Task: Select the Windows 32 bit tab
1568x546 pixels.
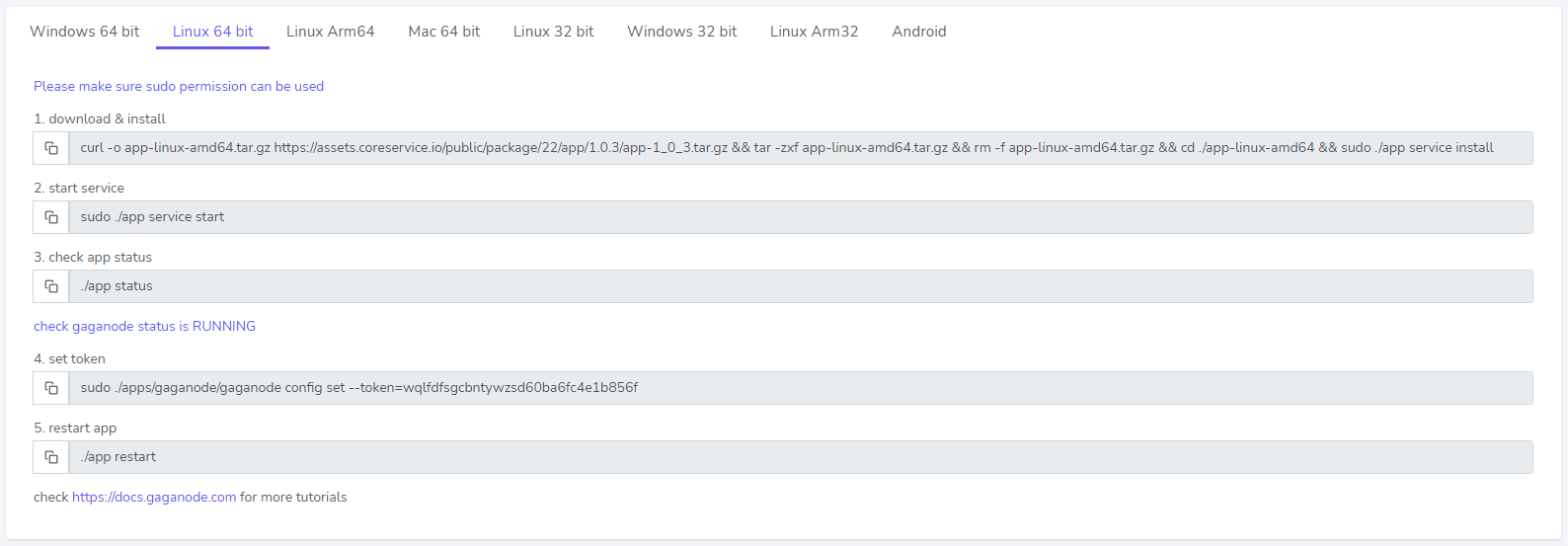Action: click(x=682, y=32)
